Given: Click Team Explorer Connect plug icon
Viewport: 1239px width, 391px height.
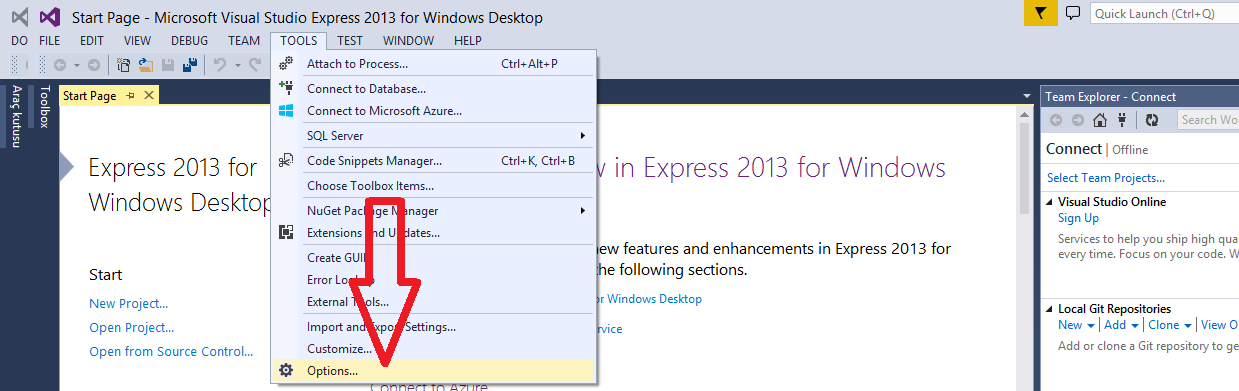Looking at the screenshot, I should tap(1122, 120).
